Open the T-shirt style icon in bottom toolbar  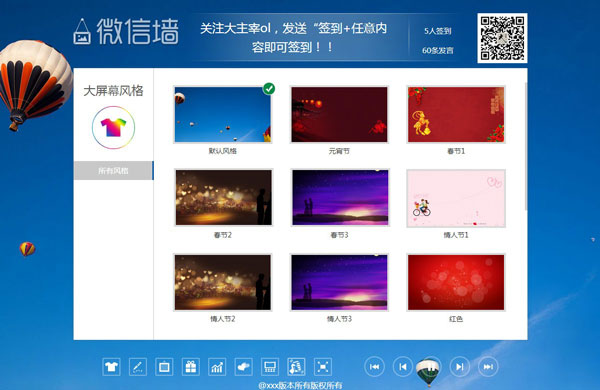point(111,367)
